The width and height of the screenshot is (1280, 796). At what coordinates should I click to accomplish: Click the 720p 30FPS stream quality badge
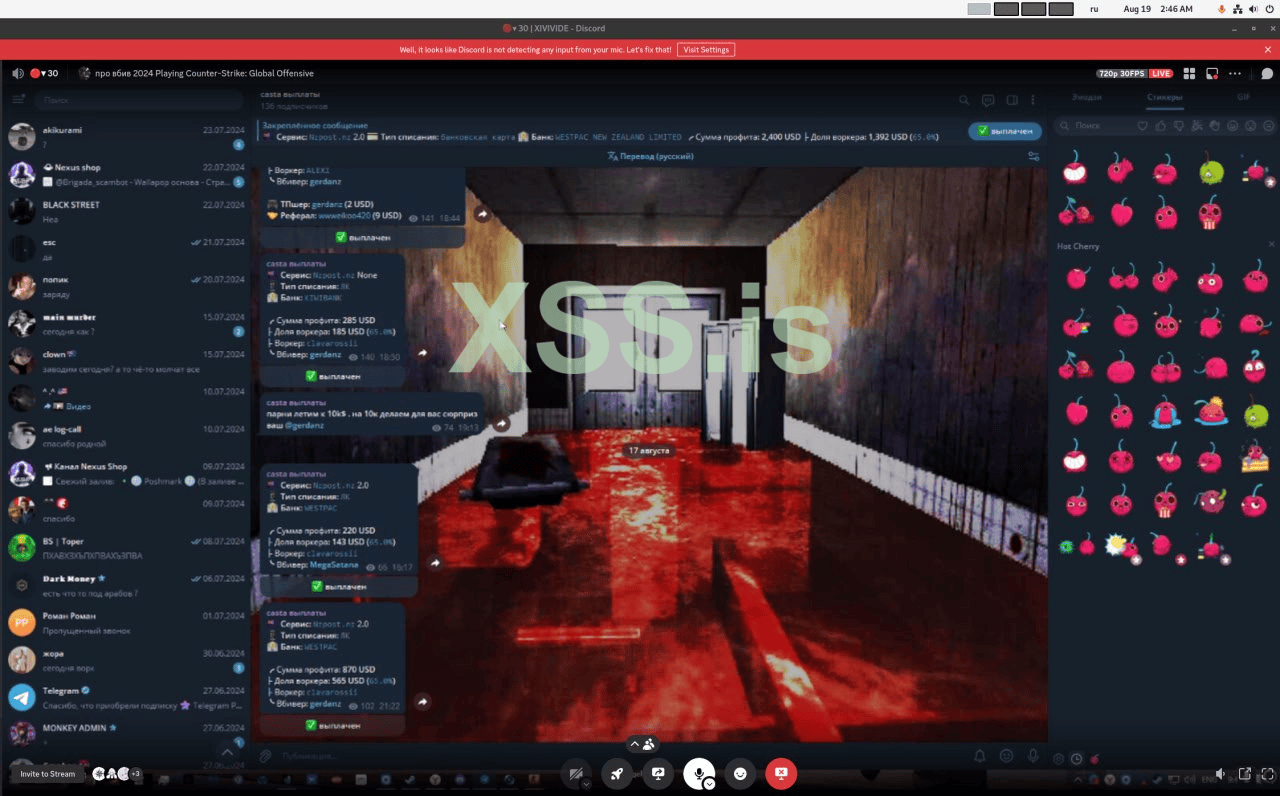(1122, 73)
